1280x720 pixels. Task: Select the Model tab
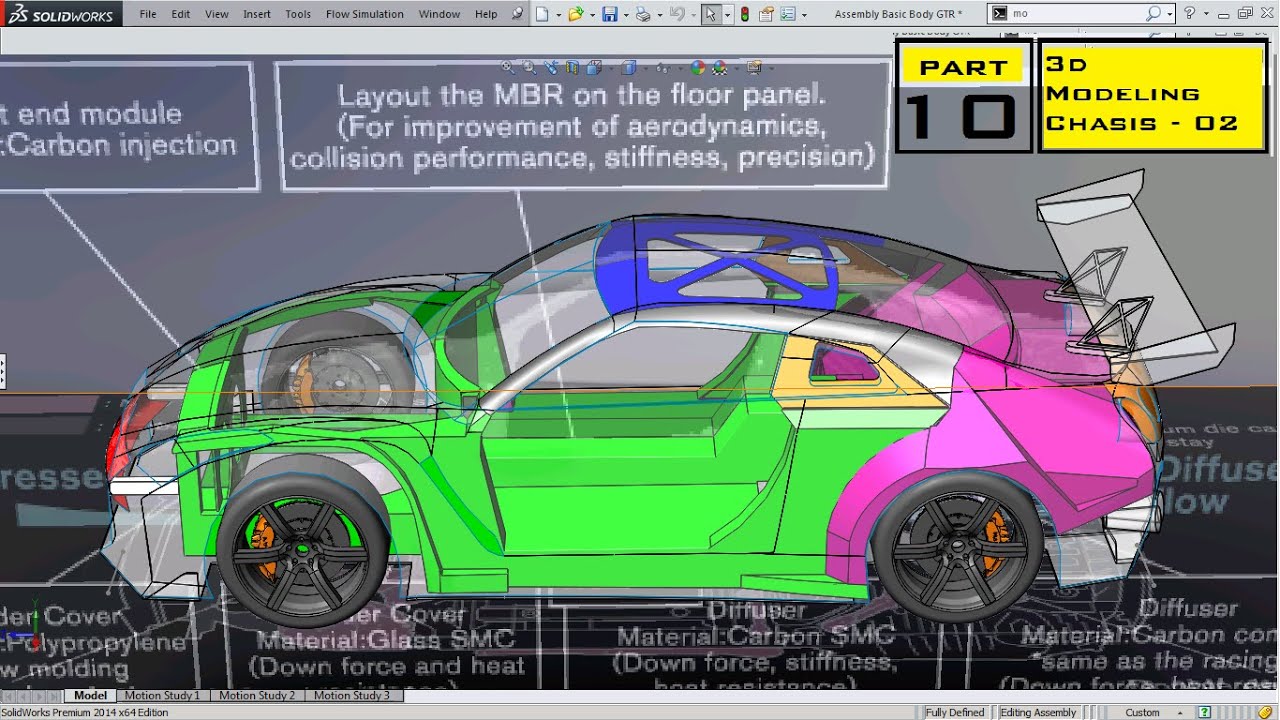click(x=90, y=695)
